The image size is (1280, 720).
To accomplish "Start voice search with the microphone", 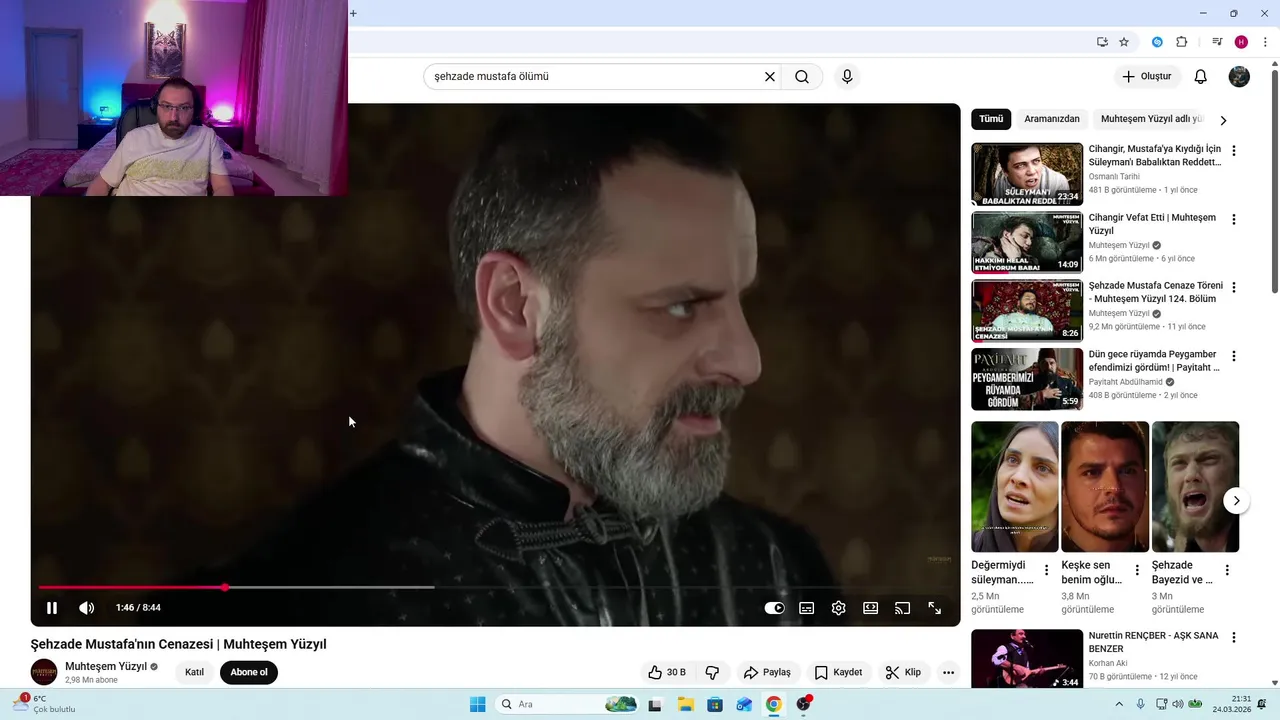I will [x=847, y=76].
